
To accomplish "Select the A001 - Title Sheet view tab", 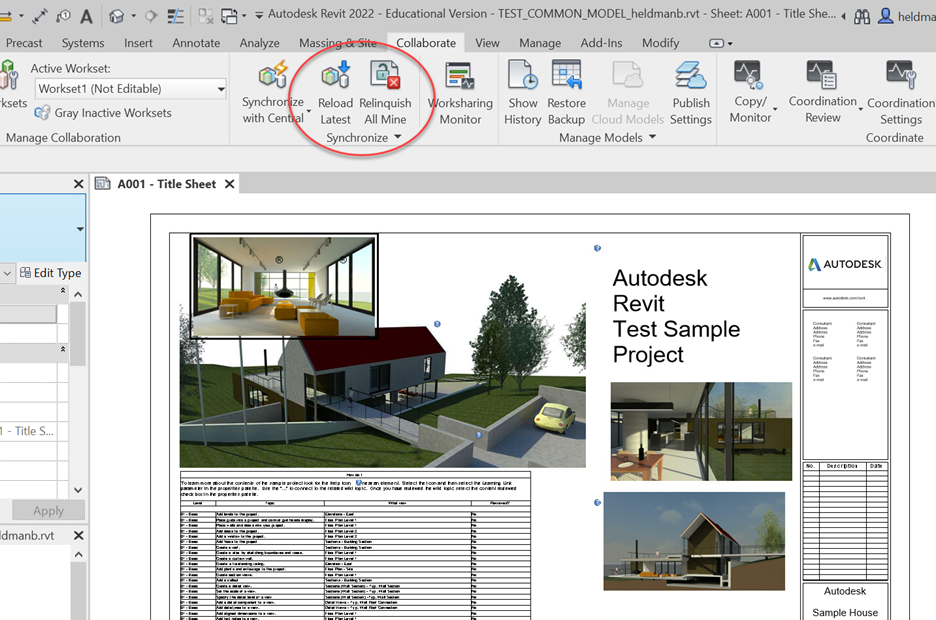I will 167,184.
